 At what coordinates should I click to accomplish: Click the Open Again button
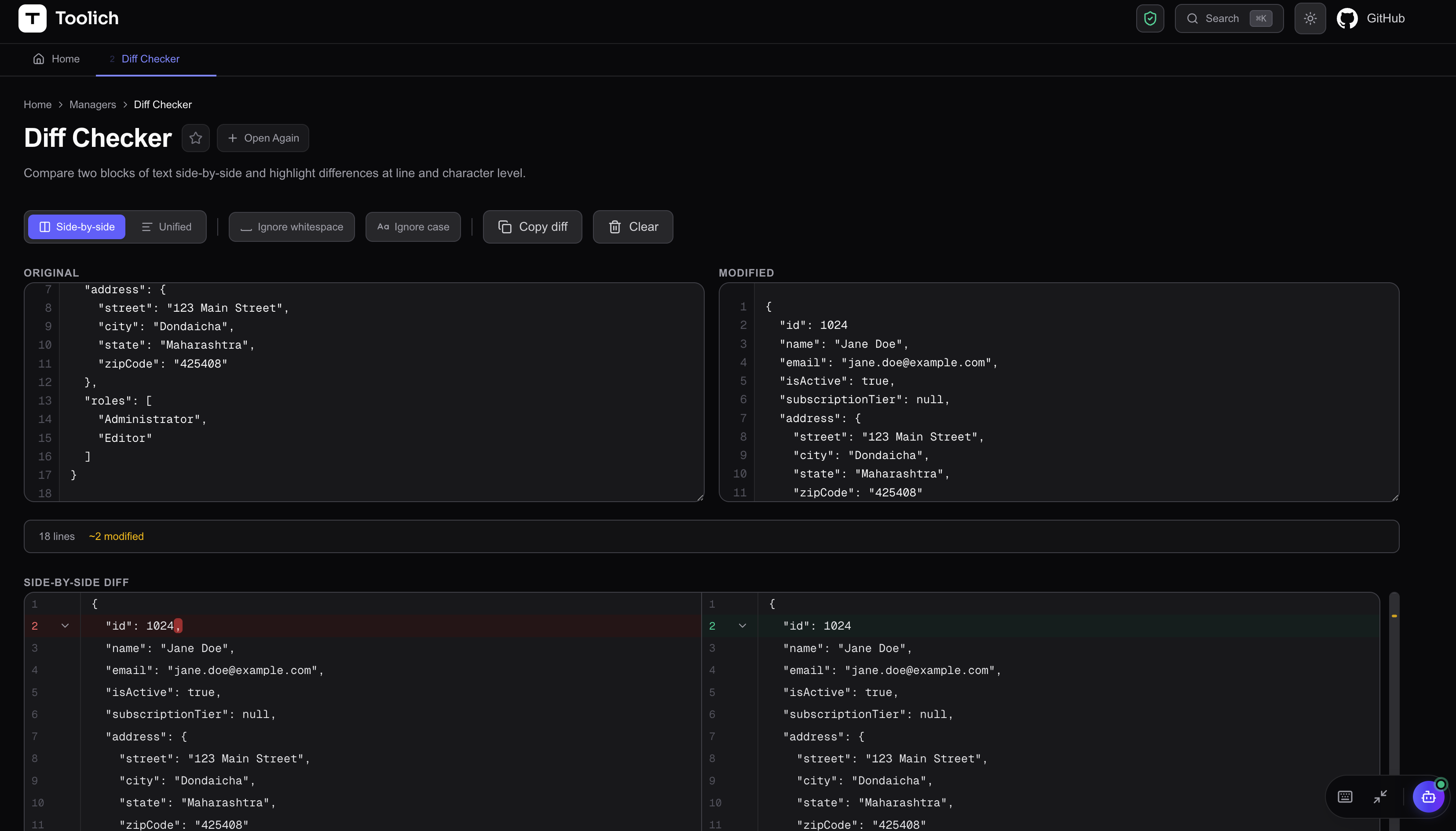click(x=263, y=138)
